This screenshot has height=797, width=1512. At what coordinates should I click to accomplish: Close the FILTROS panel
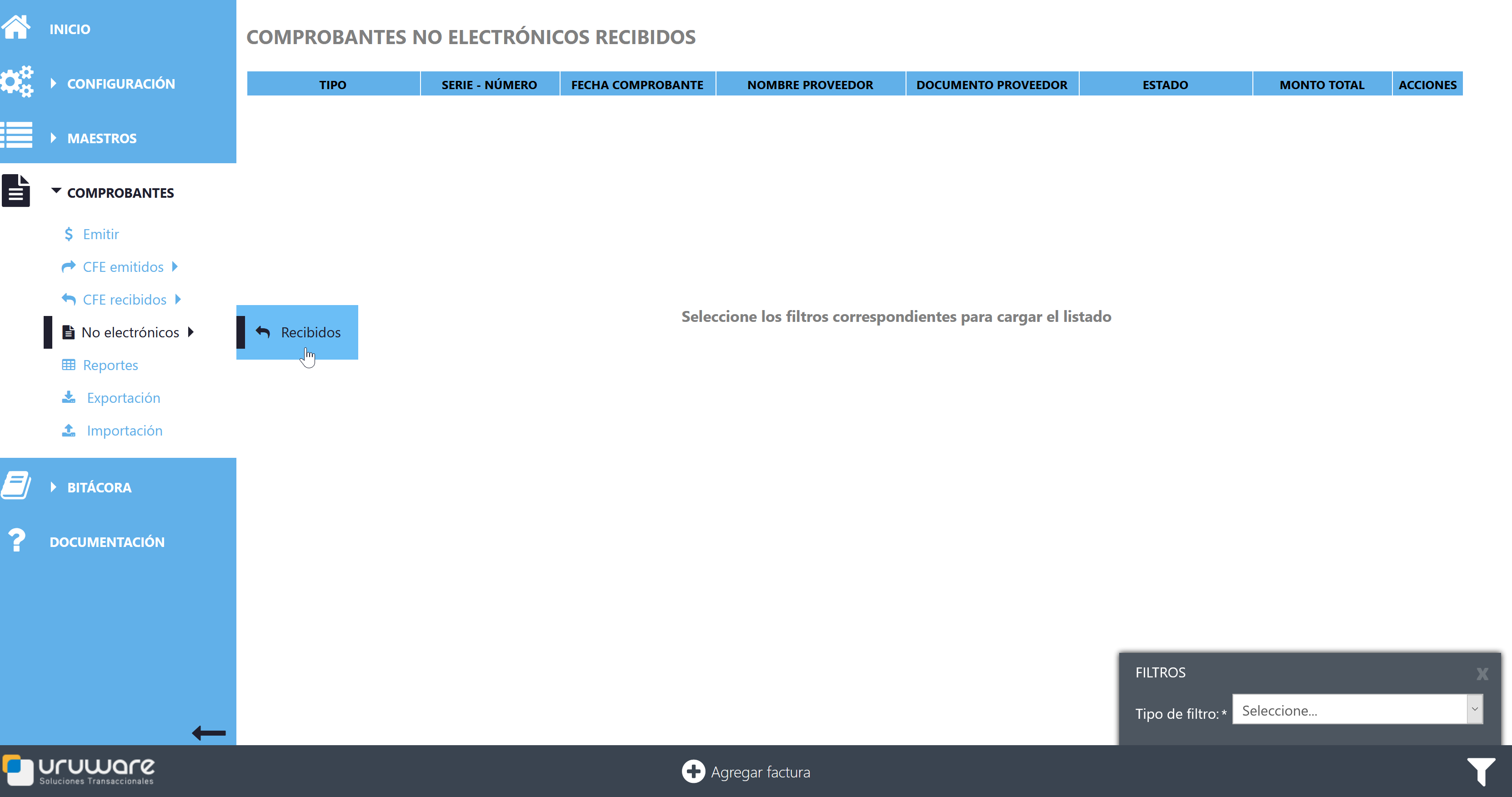(x=1482, y=674)
